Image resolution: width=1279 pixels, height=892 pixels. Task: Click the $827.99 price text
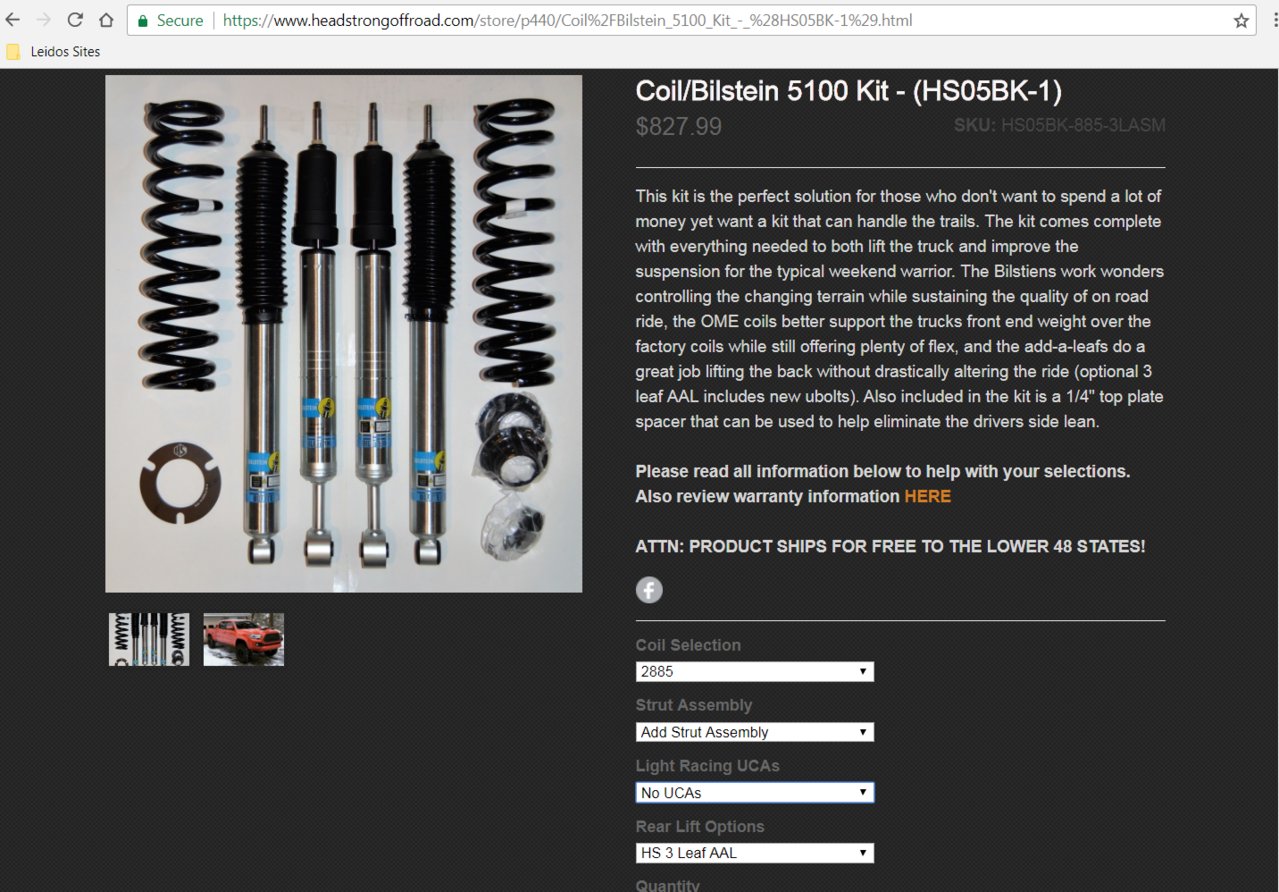pos(678,127)
